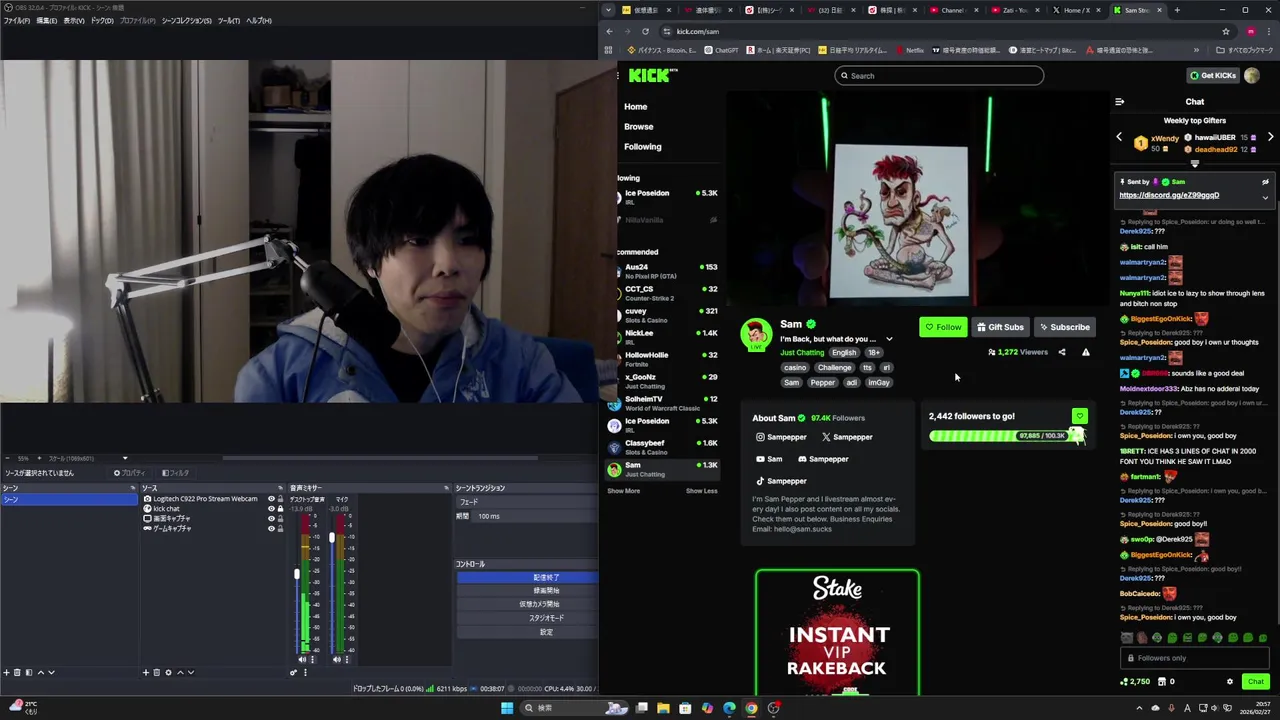Expand the pinned discord message chevron
Screen dimensions: 1280x720
pos(1265,197)
